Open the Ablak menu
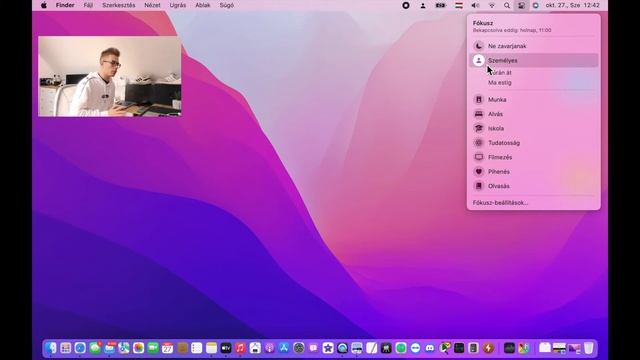This screenshot has height=360, width=640. [x=203, y=5]
